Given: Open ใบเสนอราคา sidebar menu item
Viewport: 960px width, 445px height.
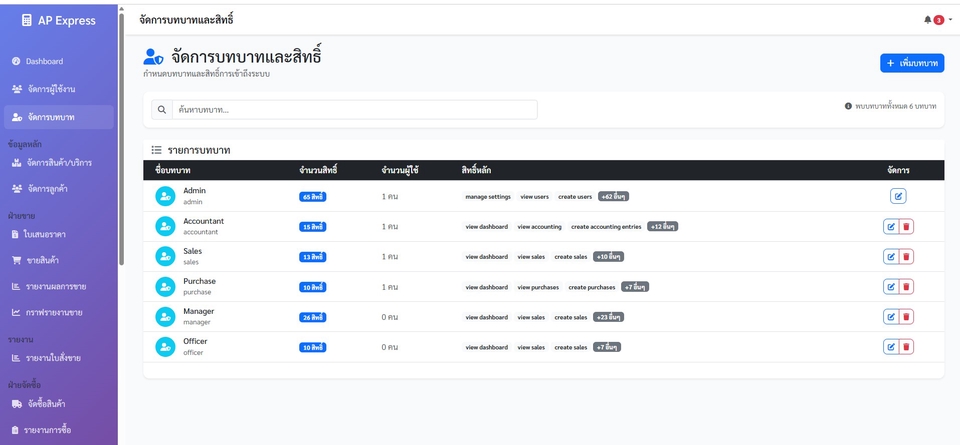Looking at the screenshot, I should (46, 234).
